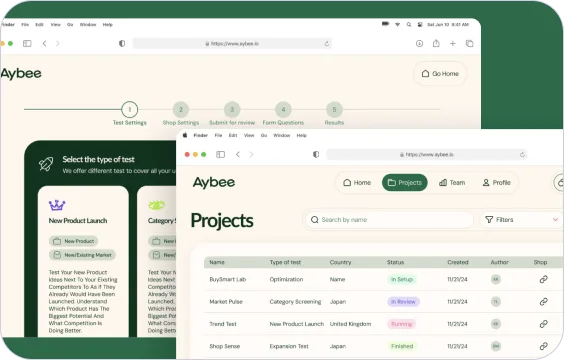Reload the page in the front browser window
The width and height of the screenshot is (564, 360).
pos(522,155)
